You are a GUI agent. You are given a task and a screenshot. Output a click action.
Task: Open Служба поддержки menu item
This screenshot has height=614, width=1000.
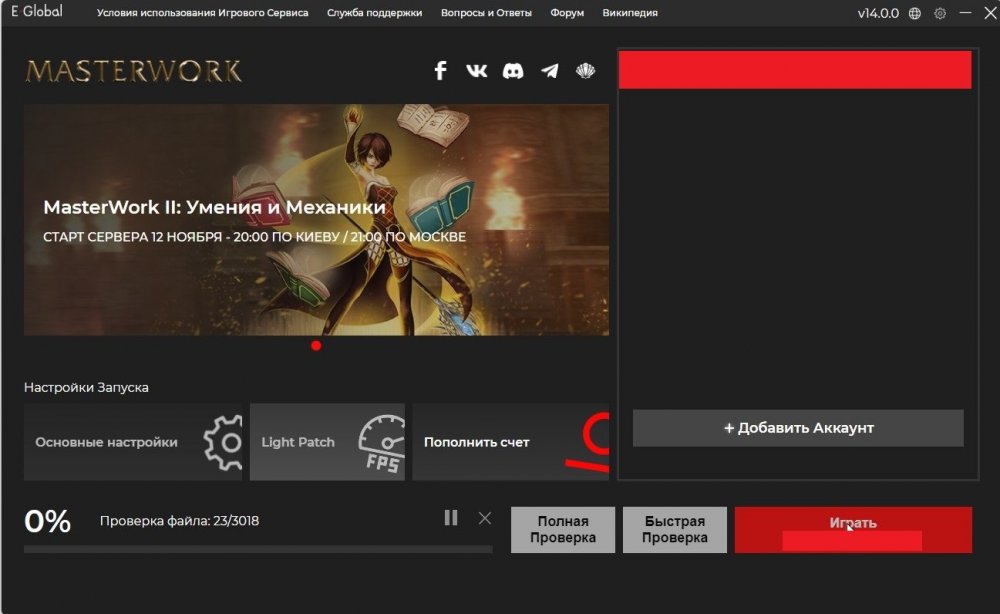(x=374, y=13)
